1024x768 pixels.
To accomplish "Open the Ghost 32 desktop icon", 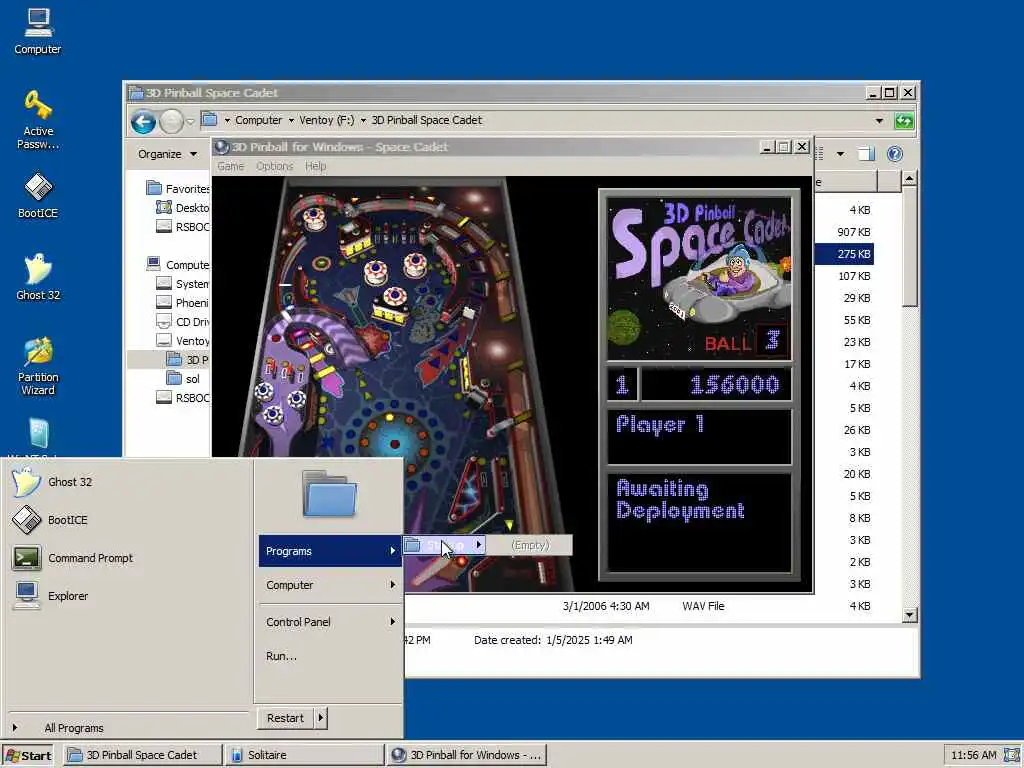I will [38, 277].
